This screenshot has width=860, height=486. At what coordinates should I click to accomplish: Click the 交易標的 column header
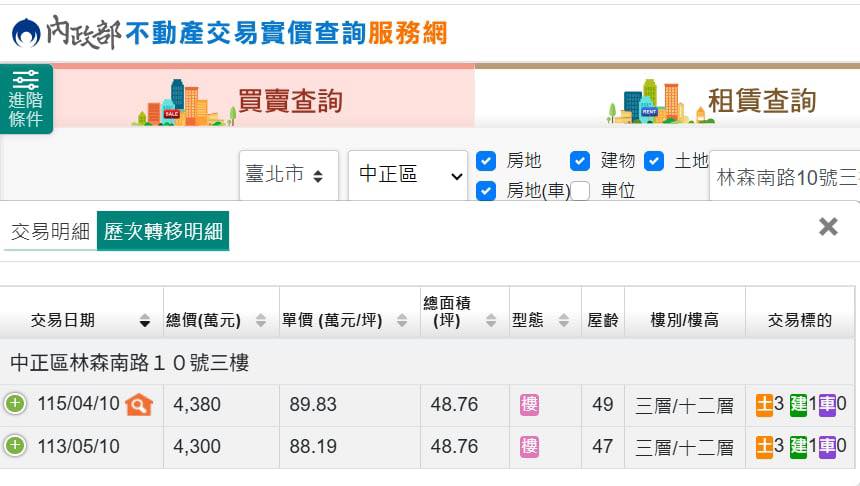pos(800,320)
